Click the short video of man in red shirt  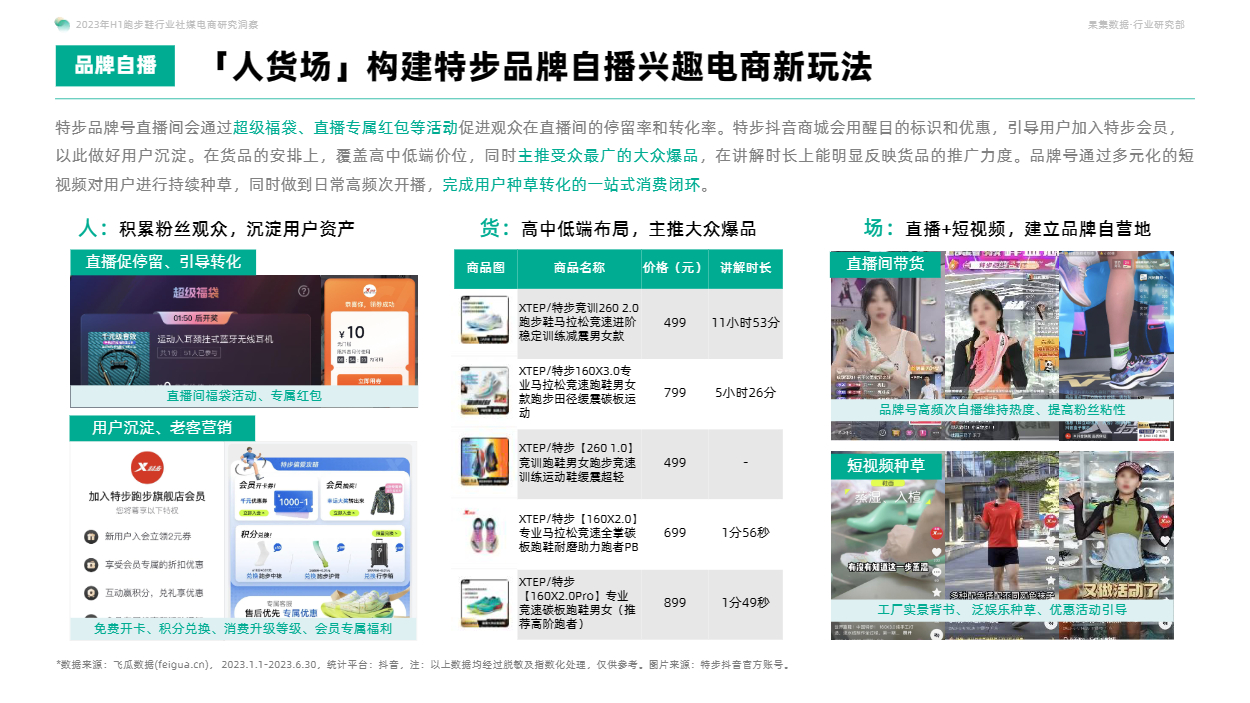pos(1002,545)
